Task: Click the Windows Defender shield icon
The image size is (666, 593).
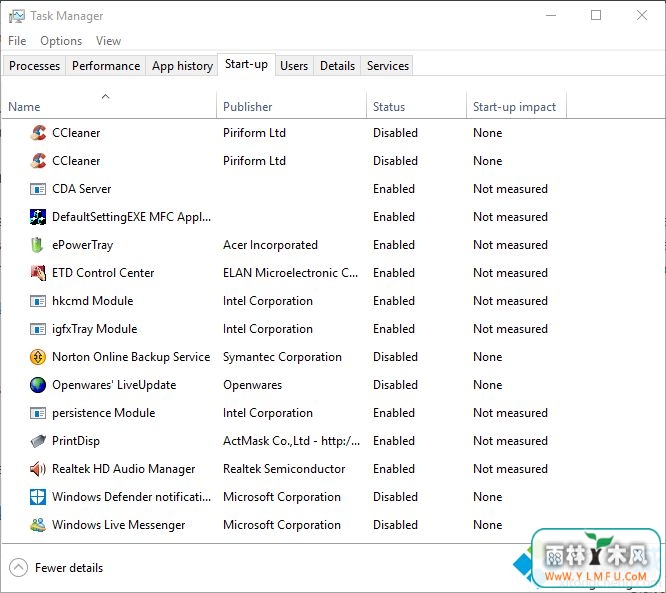Action: 38,497
